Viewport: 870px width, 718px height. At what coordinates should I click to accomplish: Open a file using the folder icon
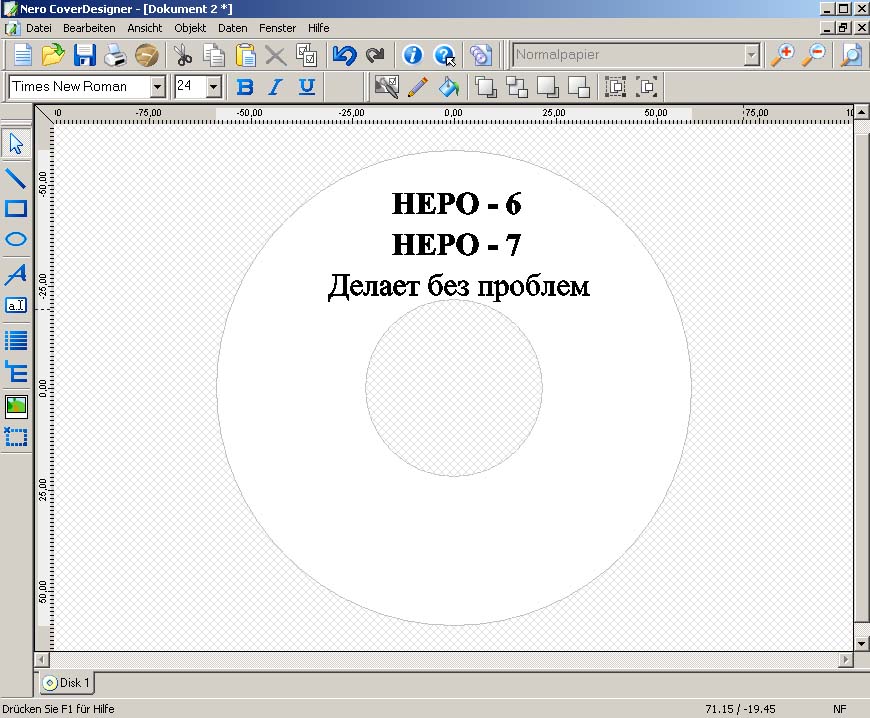(x=53, y=55)
